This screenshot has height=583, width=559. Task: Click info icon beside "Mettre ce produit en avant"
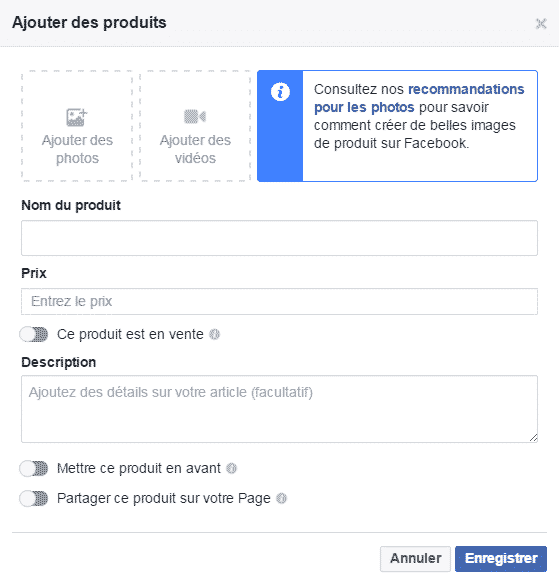tap(231, 468)
